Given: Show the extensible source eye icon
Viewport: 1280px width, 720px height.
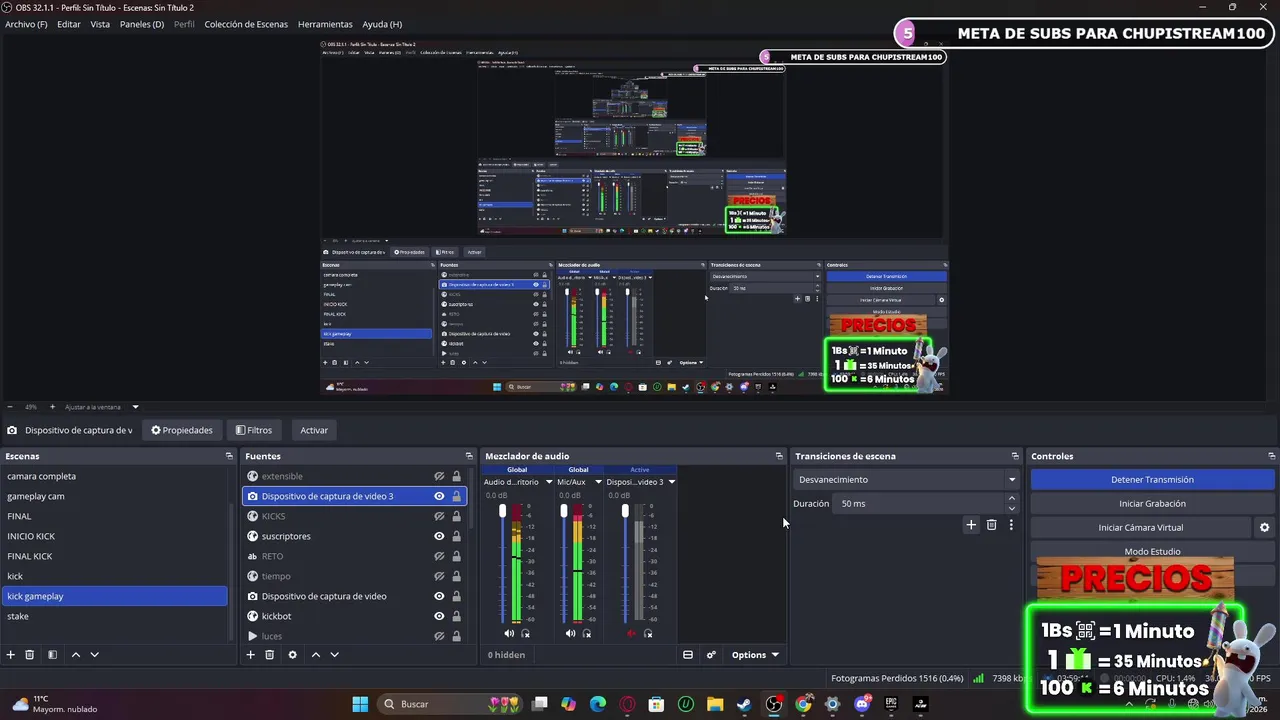Looking at the screenshot, I should [x=439, y=476].
